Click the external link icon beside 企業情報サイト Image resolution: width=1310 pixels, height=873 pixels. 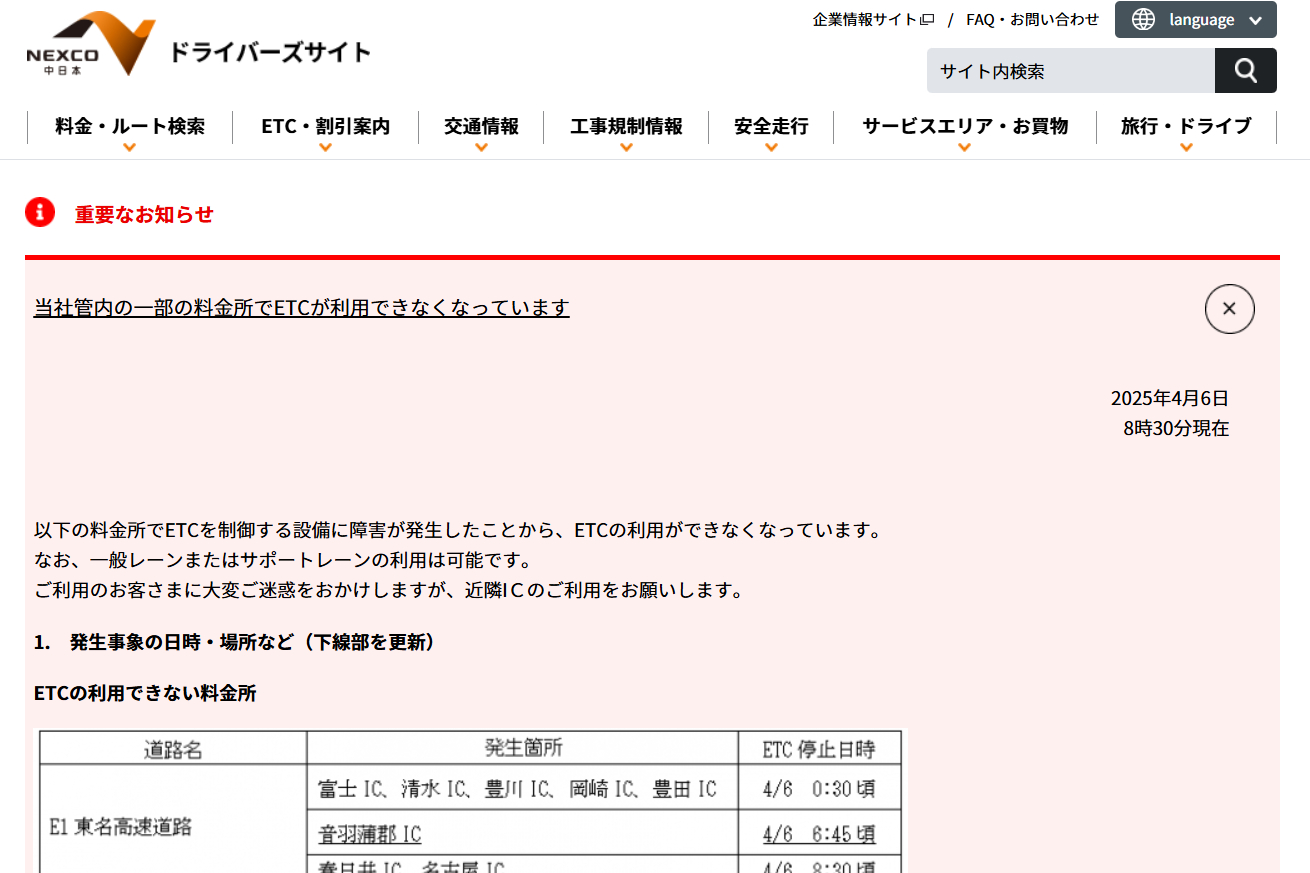(927, 20)
